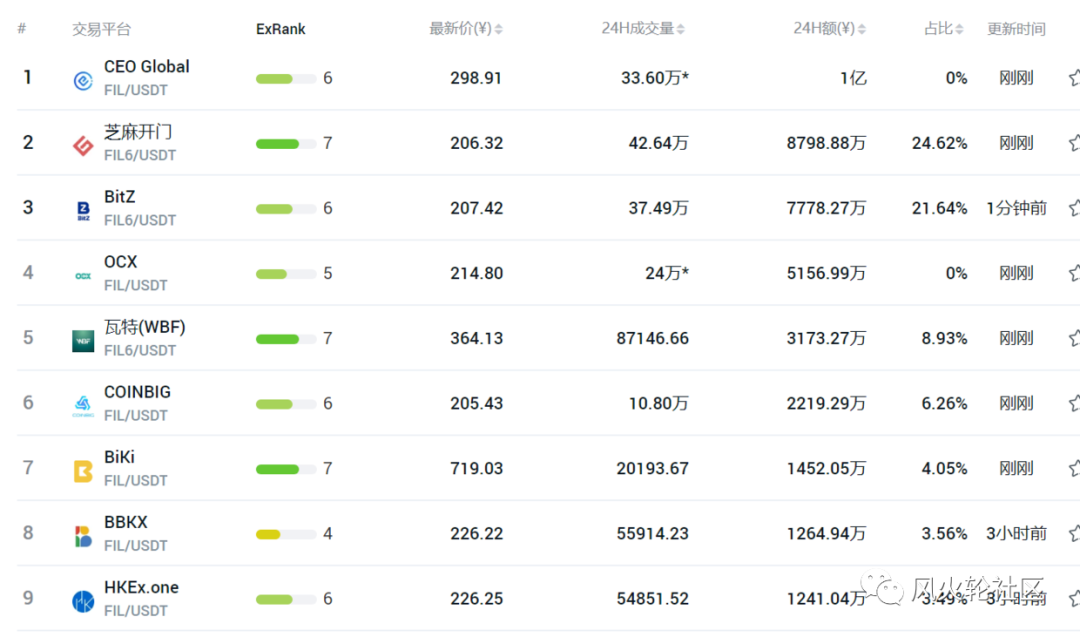The width and height of the screenshot is (1080, 637).
Task: Toggle favorite star for COINBIG
Action: [x=1074, y=404]
